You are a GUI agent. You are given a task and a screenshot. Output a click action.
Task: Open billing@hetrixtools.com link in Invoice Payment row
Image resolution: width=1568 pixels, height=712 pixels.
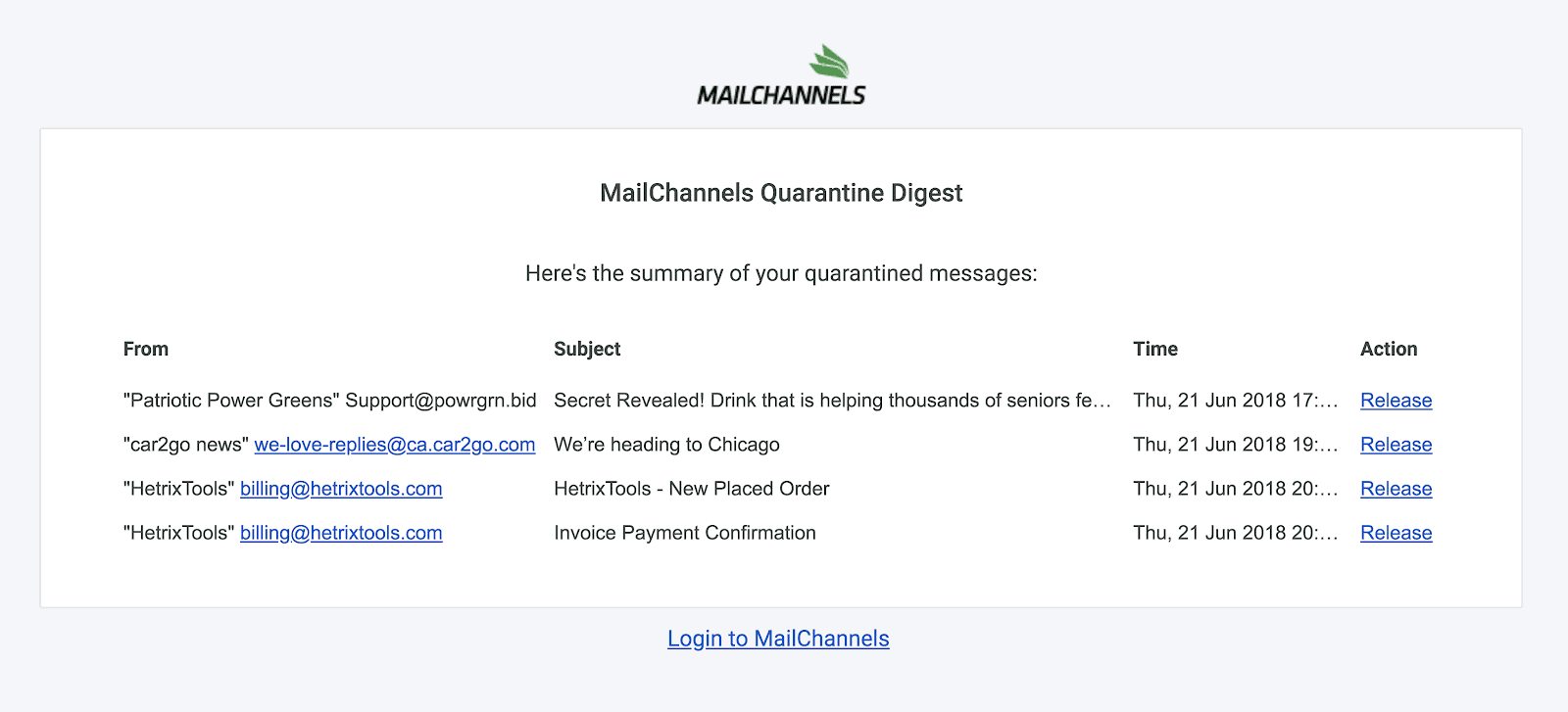click(x=341, y=533)
